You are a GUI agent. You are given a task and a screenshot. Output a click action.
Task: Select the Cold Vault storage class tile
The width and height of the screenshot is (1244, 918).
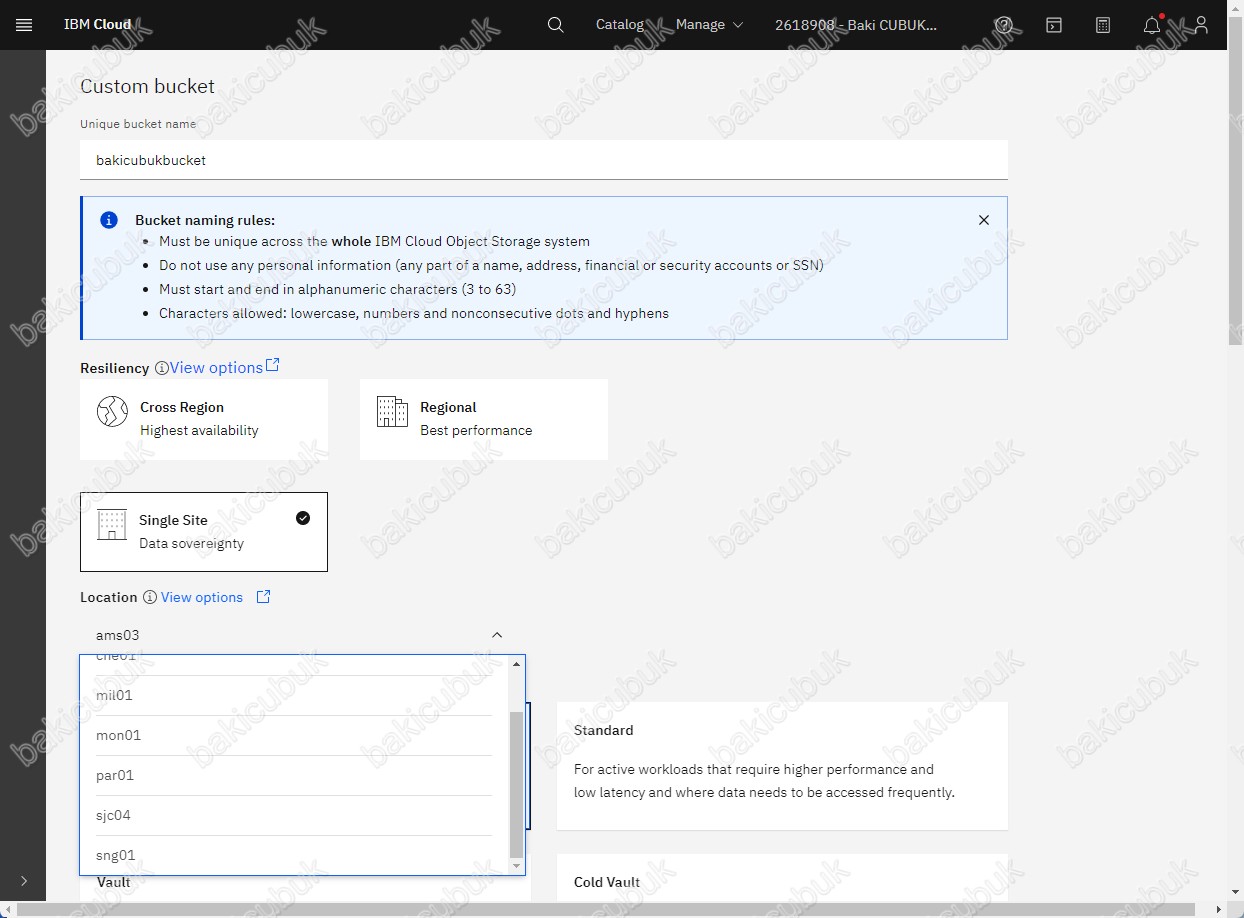click(782, 879)
